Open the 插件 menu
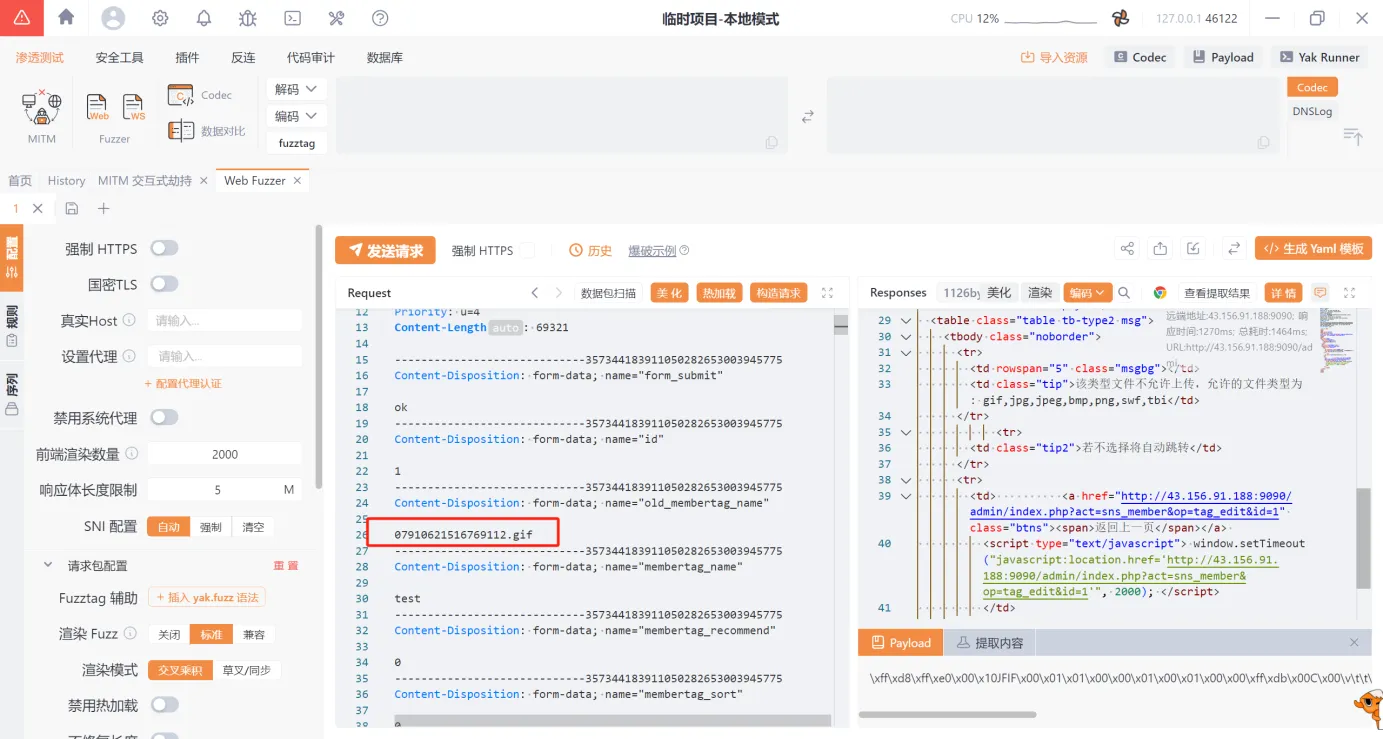 pos(187,58)
